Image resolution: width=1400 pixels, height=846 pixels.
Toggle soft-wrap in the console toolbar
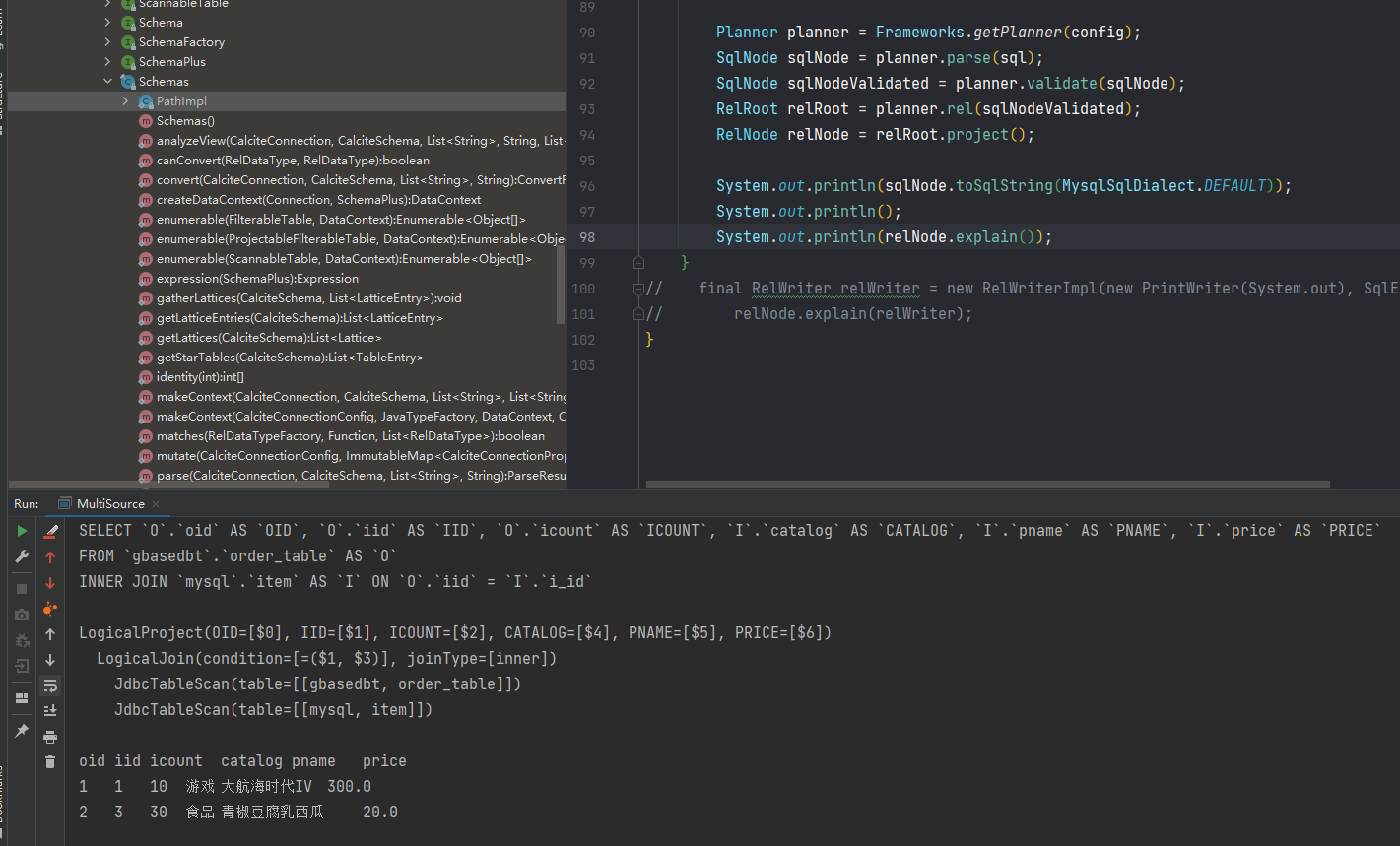(x=50, y=685)
